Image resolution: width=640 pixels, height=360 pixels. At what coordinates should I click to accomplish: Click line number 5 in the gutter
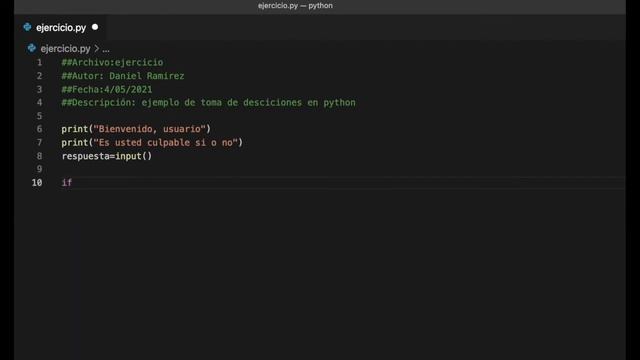pyautogui.click(x=39, y=116)
